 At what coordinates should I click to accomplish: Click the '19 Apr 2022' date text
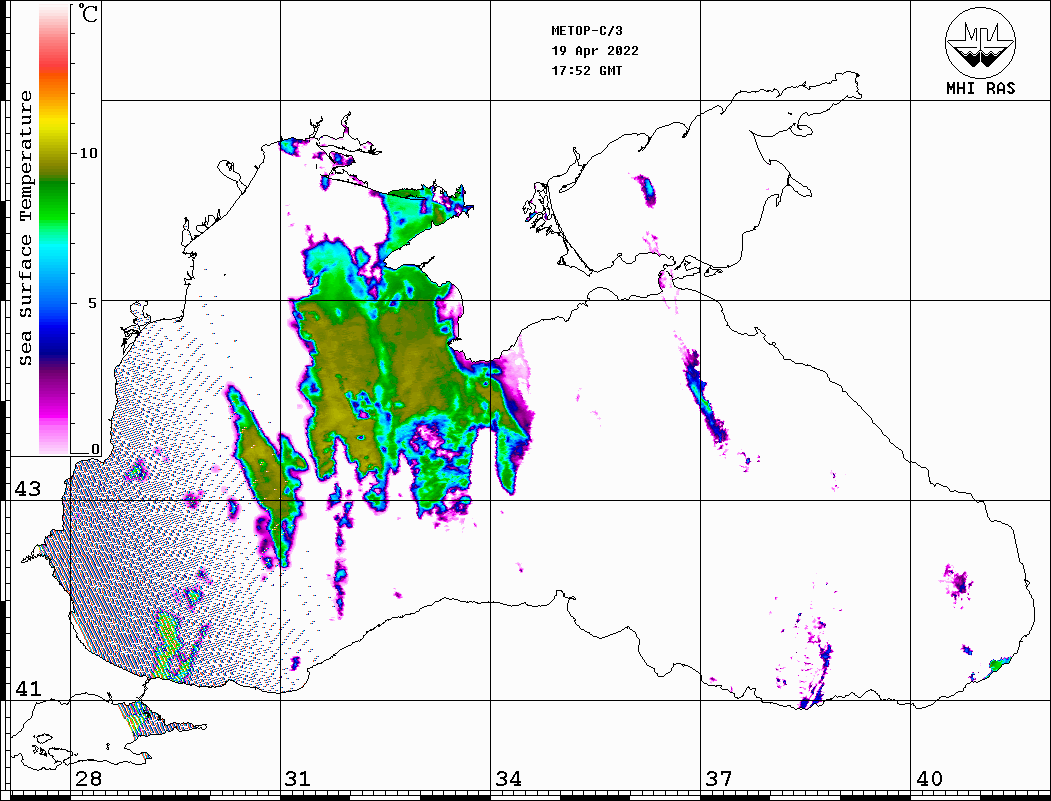(x=595, y=51)
